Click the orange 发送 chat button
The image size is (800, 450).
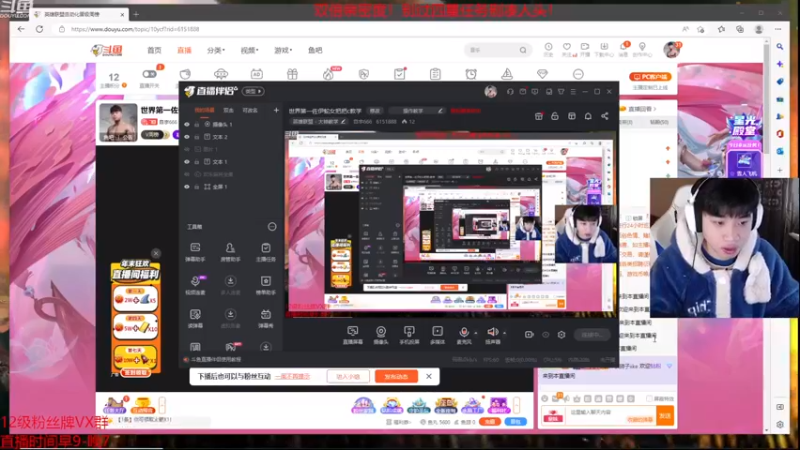tap(665, 416)
